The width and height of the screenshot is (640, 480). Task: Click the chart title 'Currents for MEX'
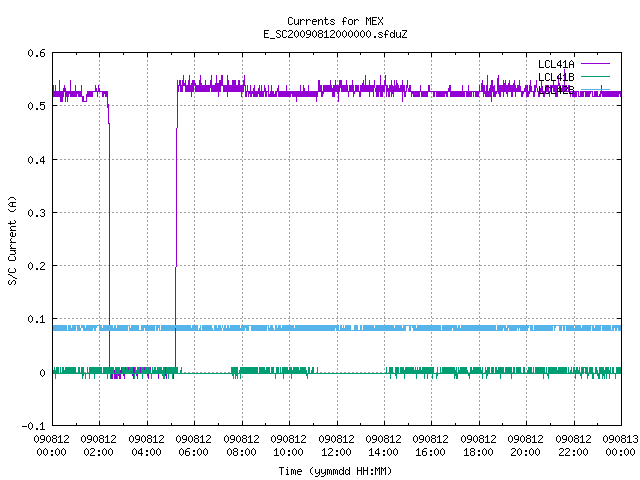[335, 21]
